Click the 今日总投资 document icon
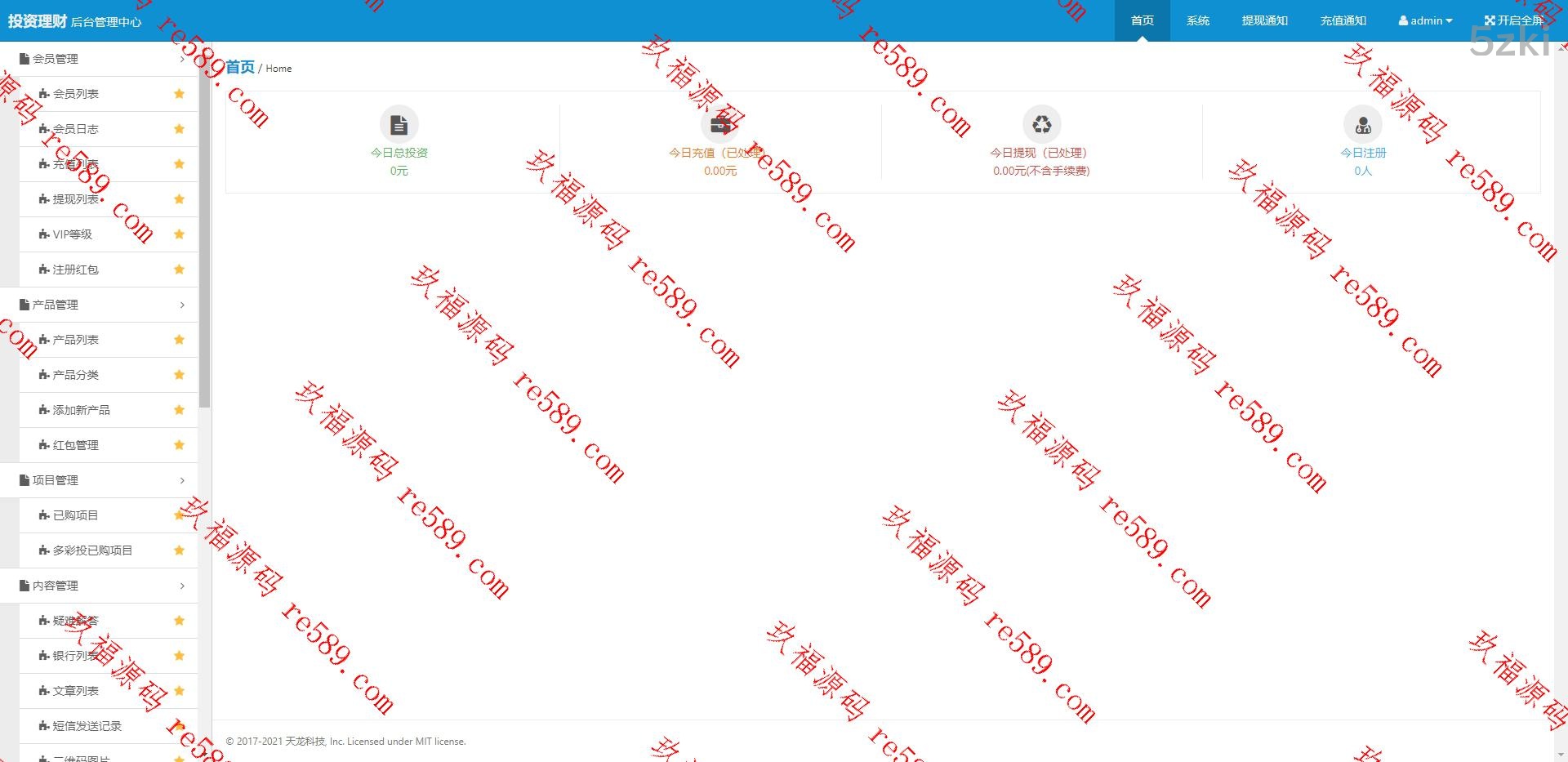The image size is (1568, 762). click(399, 125)
